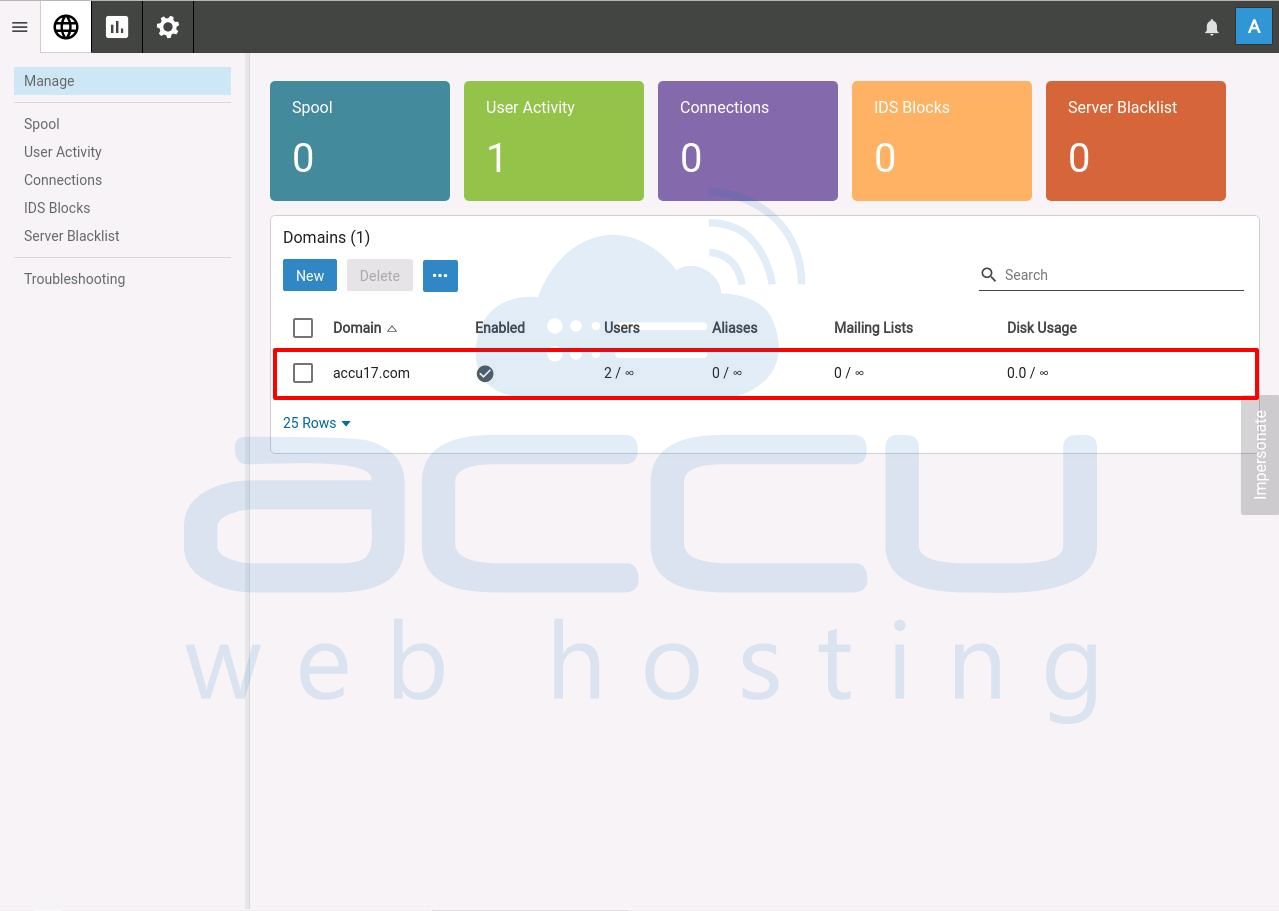The width and height of the screenshot is (1279, 911).
Task: Open the Connections summary card
Action: pyautogui.click(x=748, y=141)
